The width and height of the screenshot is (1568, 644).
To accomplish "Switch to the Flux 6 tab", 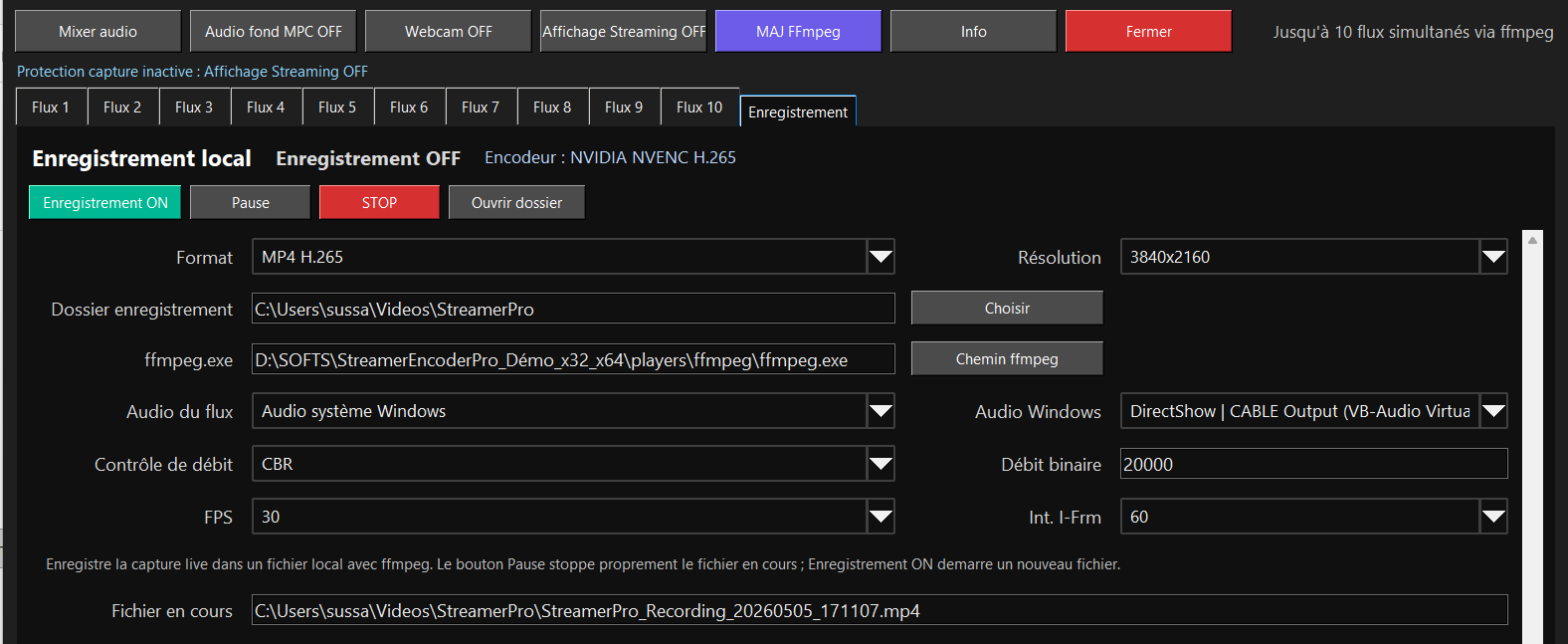I will tap(410, 107).
